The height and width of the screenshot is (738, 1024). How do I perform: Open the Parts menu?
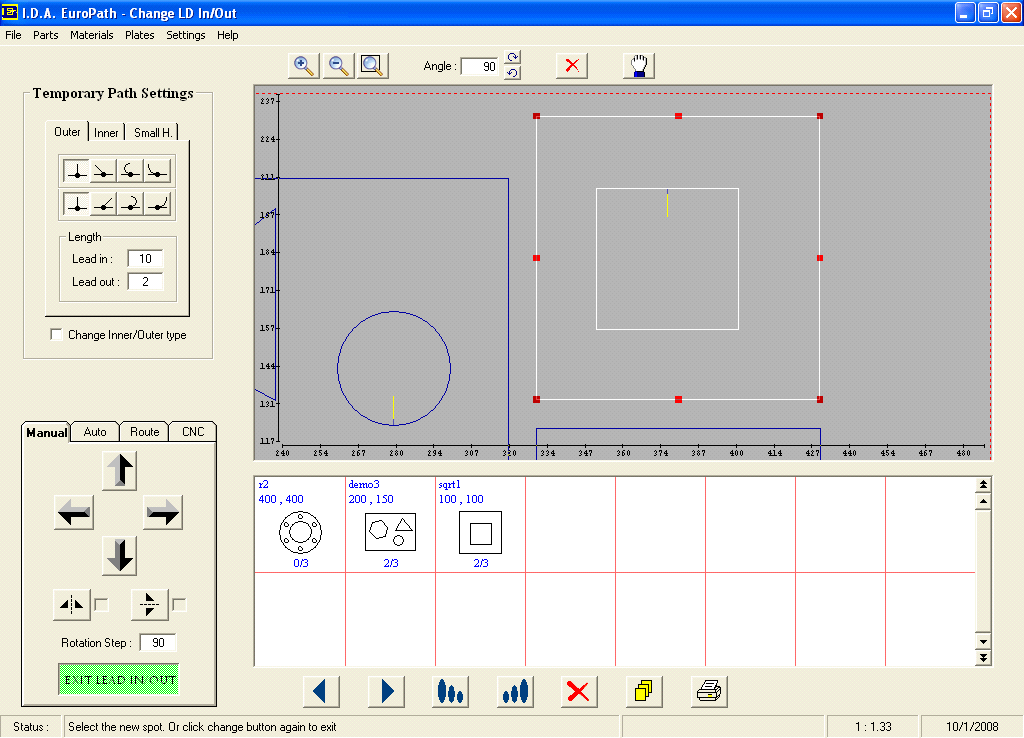[46, 35]
